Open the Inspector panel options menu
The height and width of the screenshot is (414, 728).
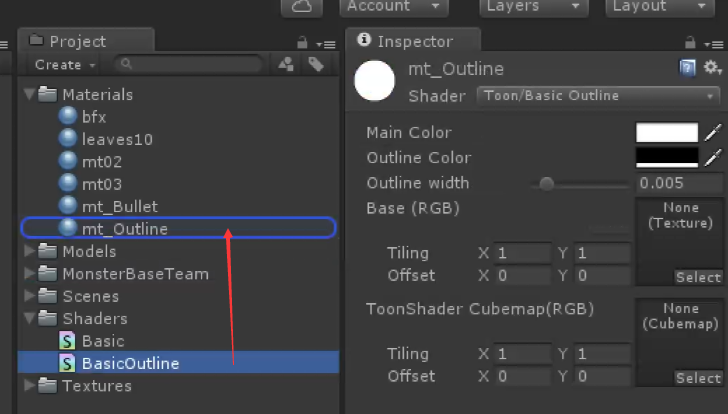(x=714, y=45)
